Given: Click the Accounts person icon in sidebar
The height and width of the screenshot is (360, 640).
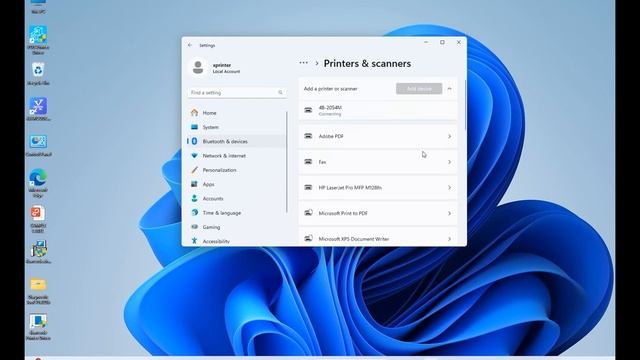Looking at the screenshot, I should pos(194,198).
